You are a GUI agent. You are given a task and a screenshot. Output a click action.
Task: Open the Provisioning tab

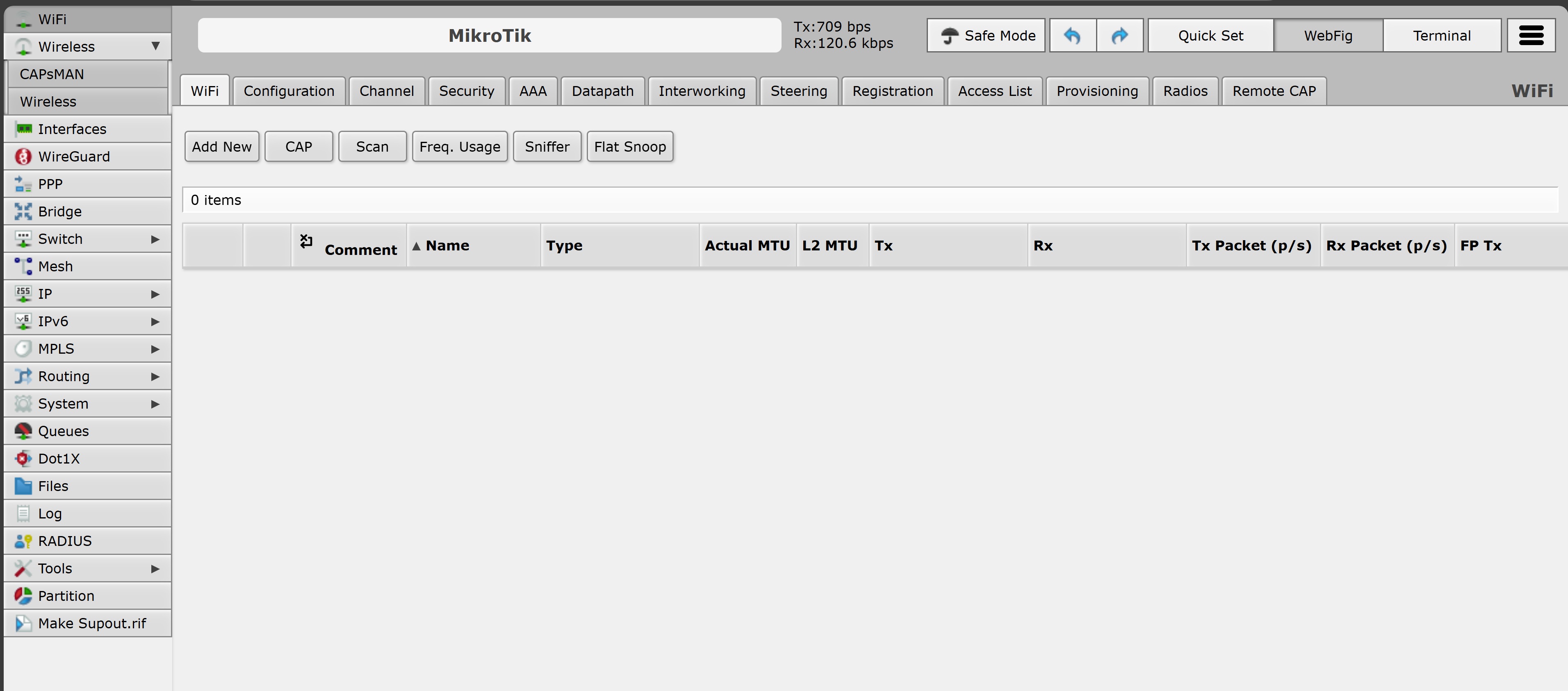(x=1097, y=91)
